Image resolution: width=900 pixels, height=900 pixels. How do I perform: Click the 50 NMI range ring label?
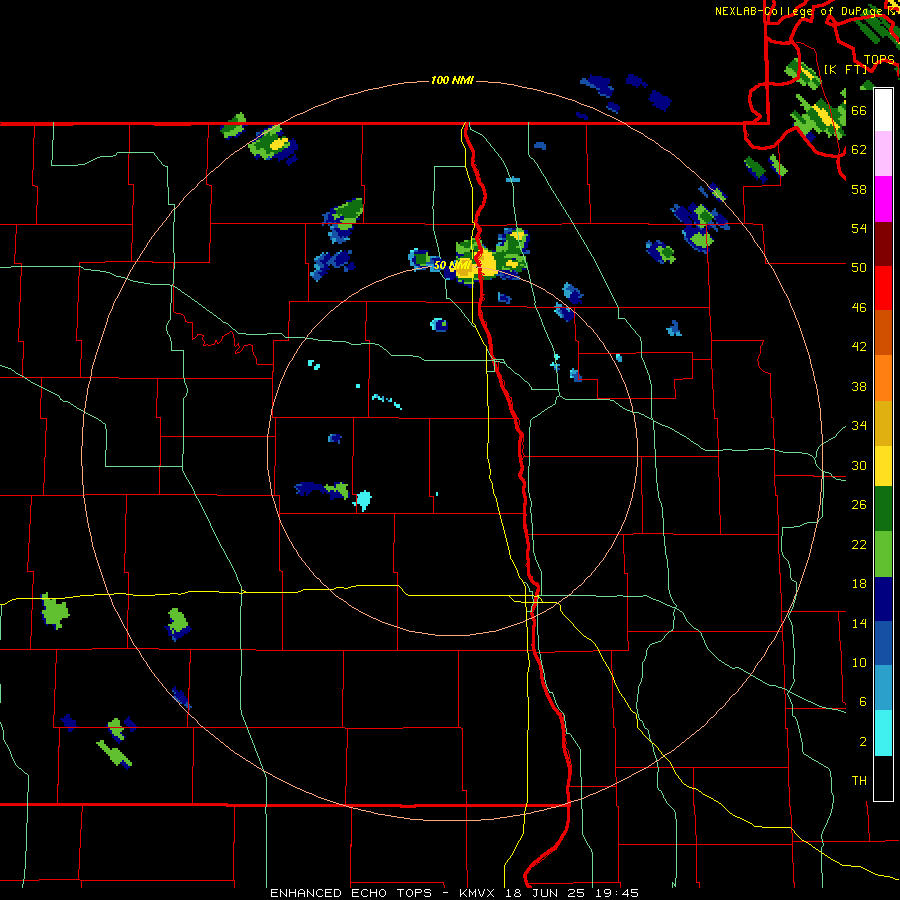[x=451, y=265]
